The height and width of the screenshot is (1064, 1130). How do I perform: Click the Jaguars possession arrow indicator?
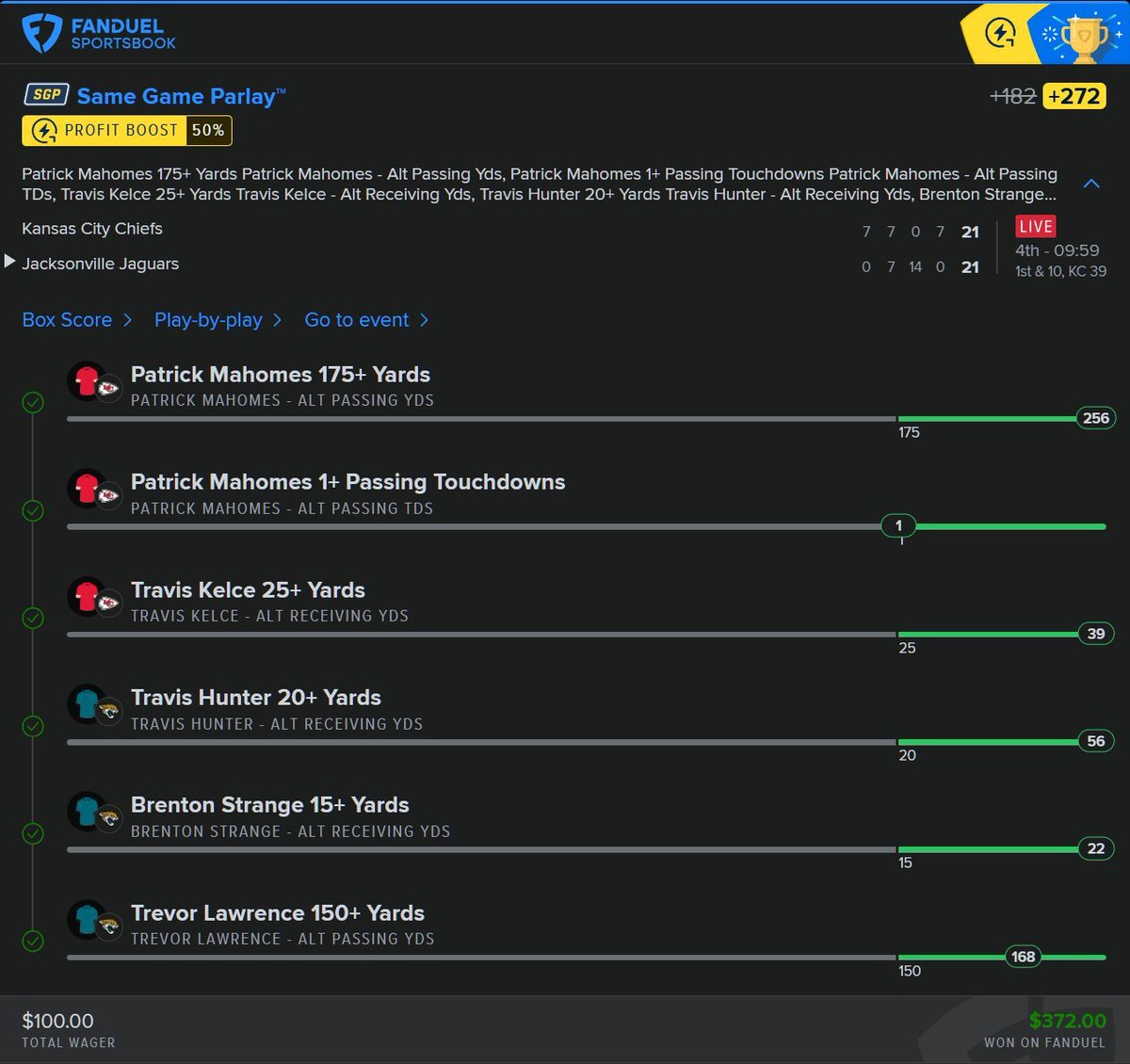[9, 262]
